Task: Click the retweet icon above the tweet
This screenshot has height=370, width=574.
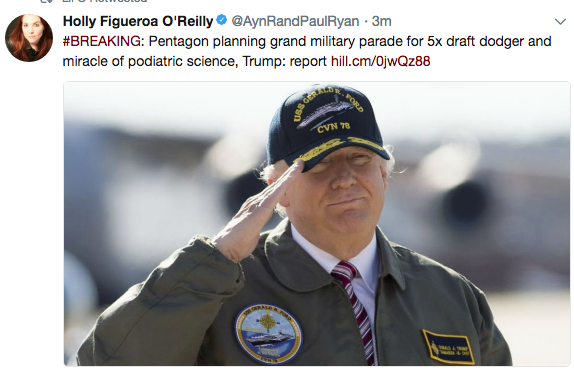Action: click(x=47, y=1)
